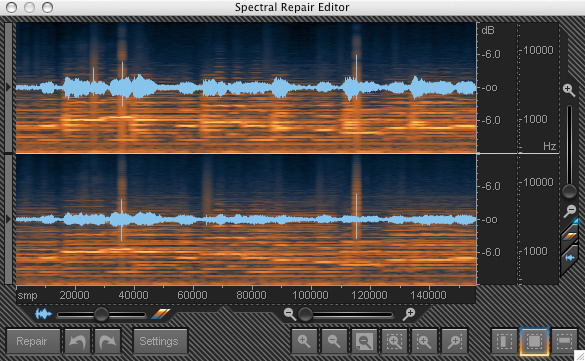The height and width of the screenshot is (361, 585).
Task: Zoom out with the bottom magnifier-minus button
Action: coord(334,341)
